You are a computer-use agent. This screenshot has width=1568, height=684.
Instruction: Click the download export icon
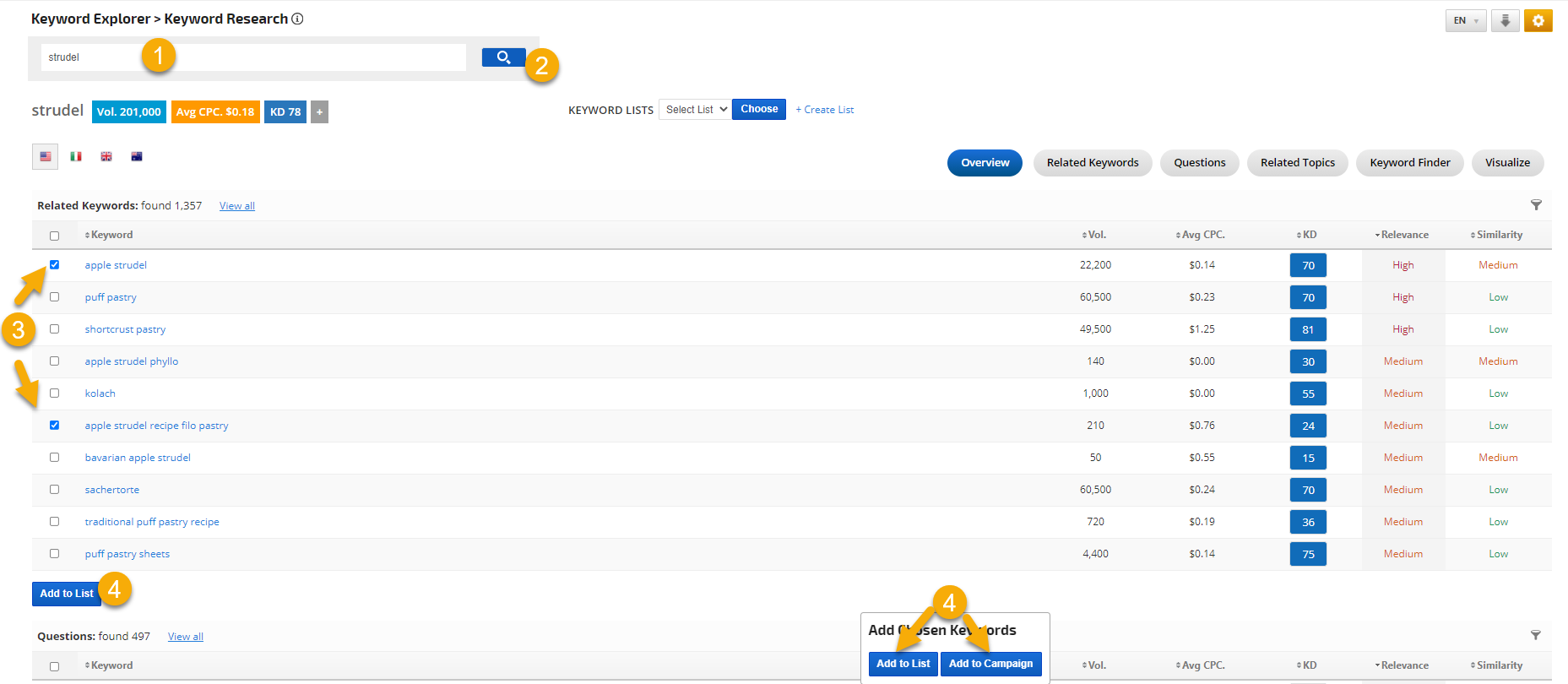(x=1505, y=21)
